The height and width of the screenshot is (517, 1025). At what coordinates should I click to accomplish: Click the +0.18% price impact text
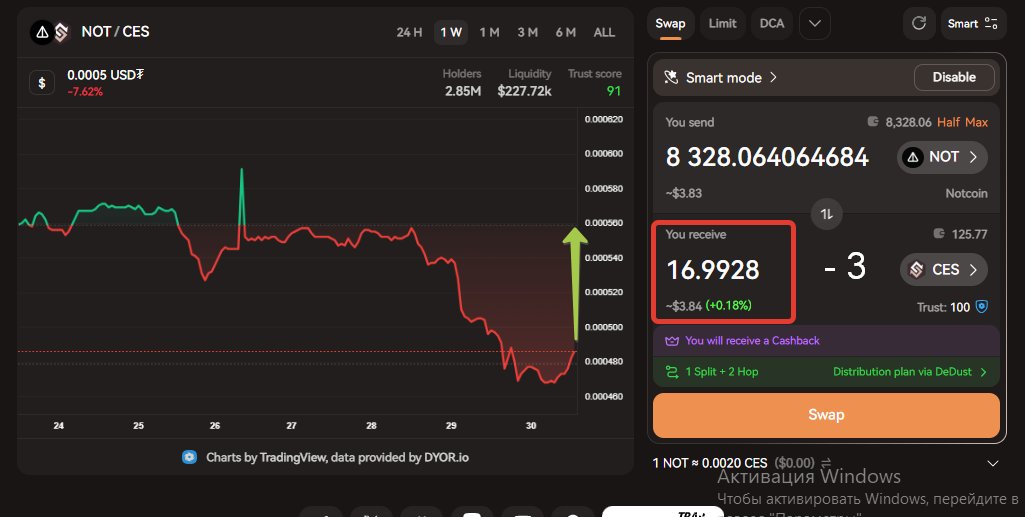[728, 305]
